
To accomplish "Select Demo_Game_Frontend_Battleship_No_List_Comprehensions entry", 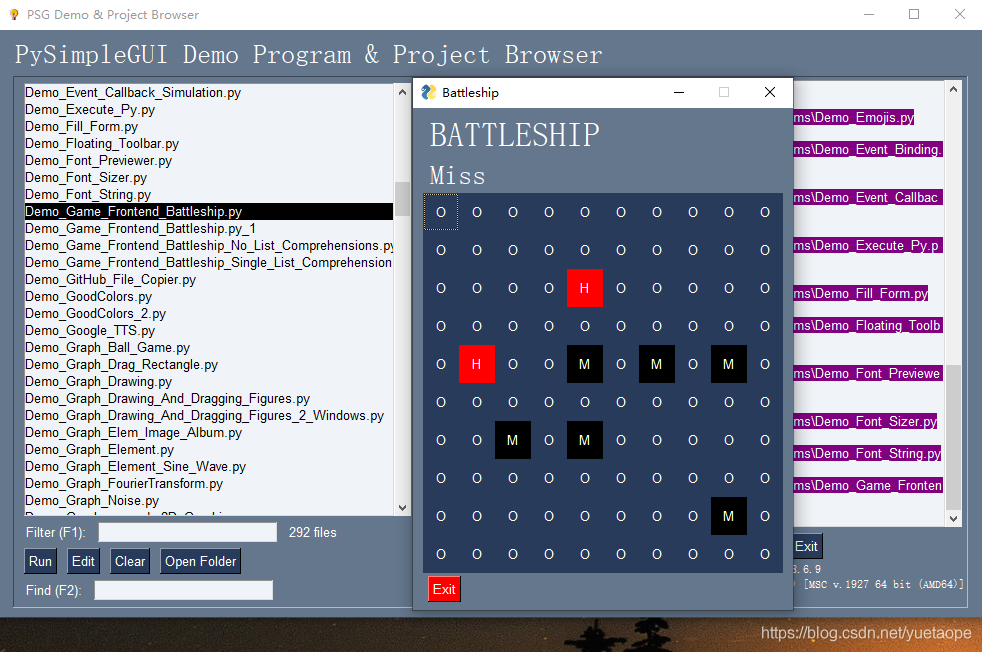I will 209,246.
